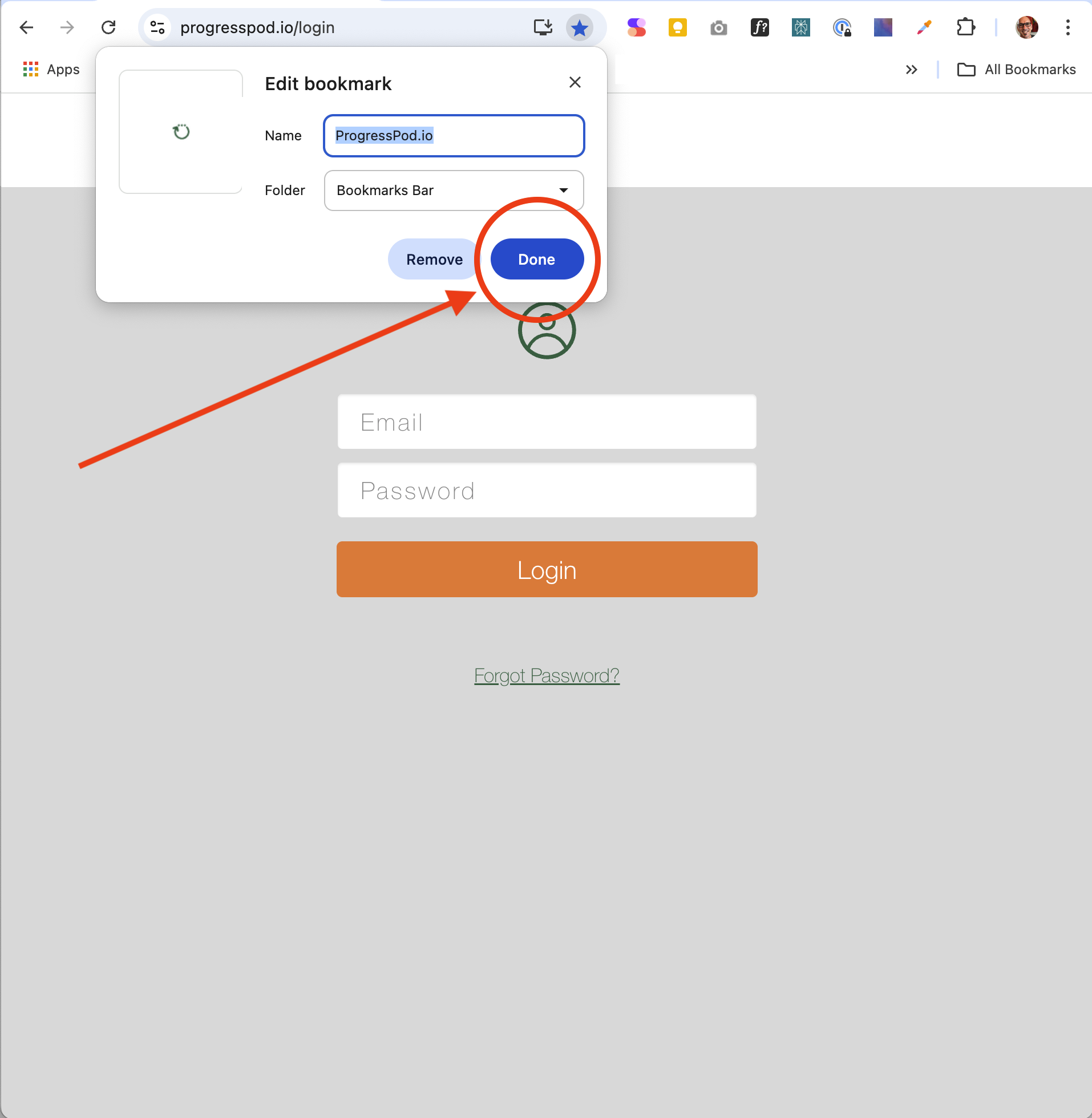Click Remove to delete the bookmark

(x=434, y=259)
